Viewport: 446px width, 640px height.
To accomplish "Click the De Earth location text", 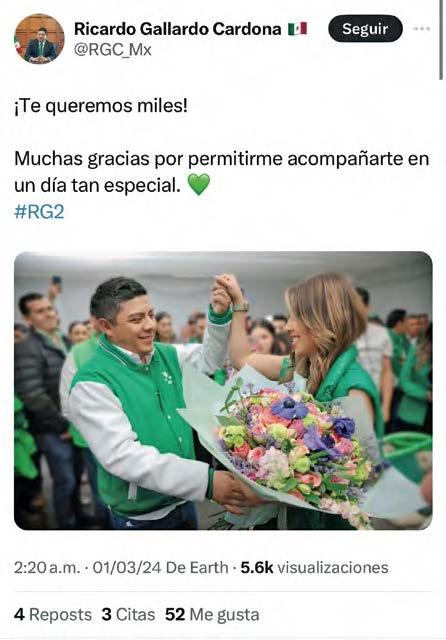I will (197, 568).
